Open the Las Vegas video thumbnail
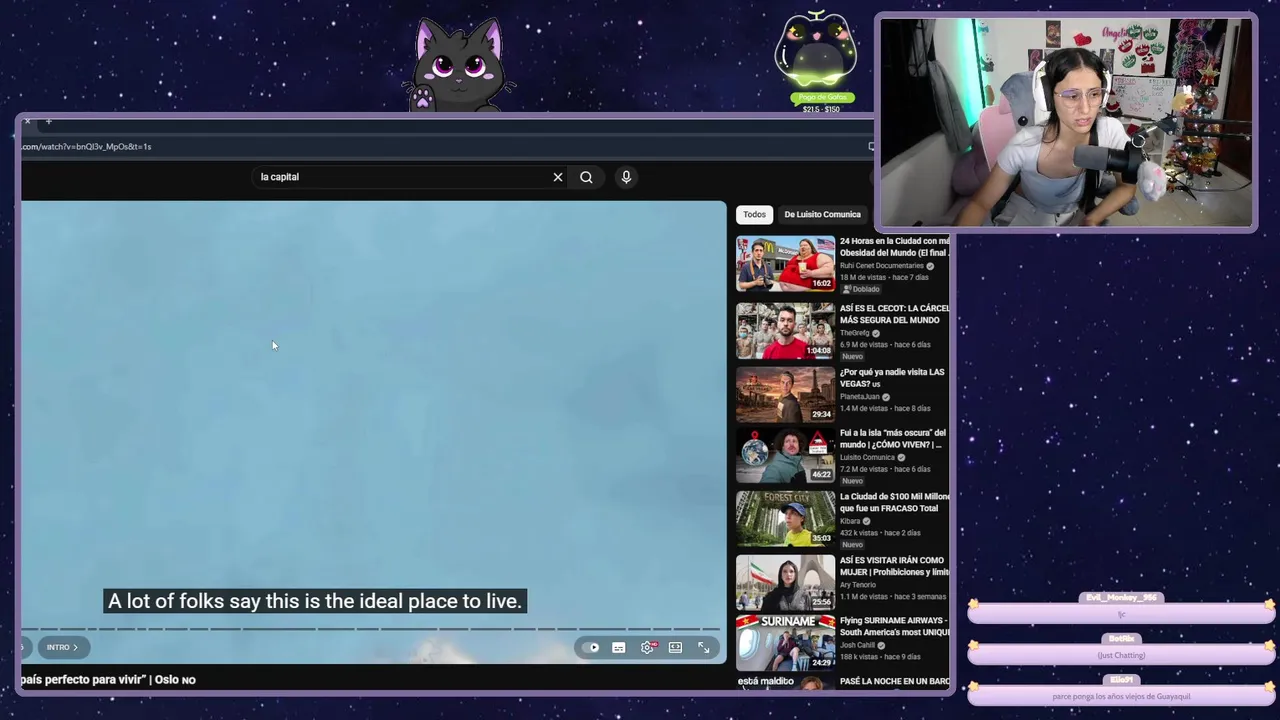The width and height of the screenshot is (1280, 720). (785, 394)
